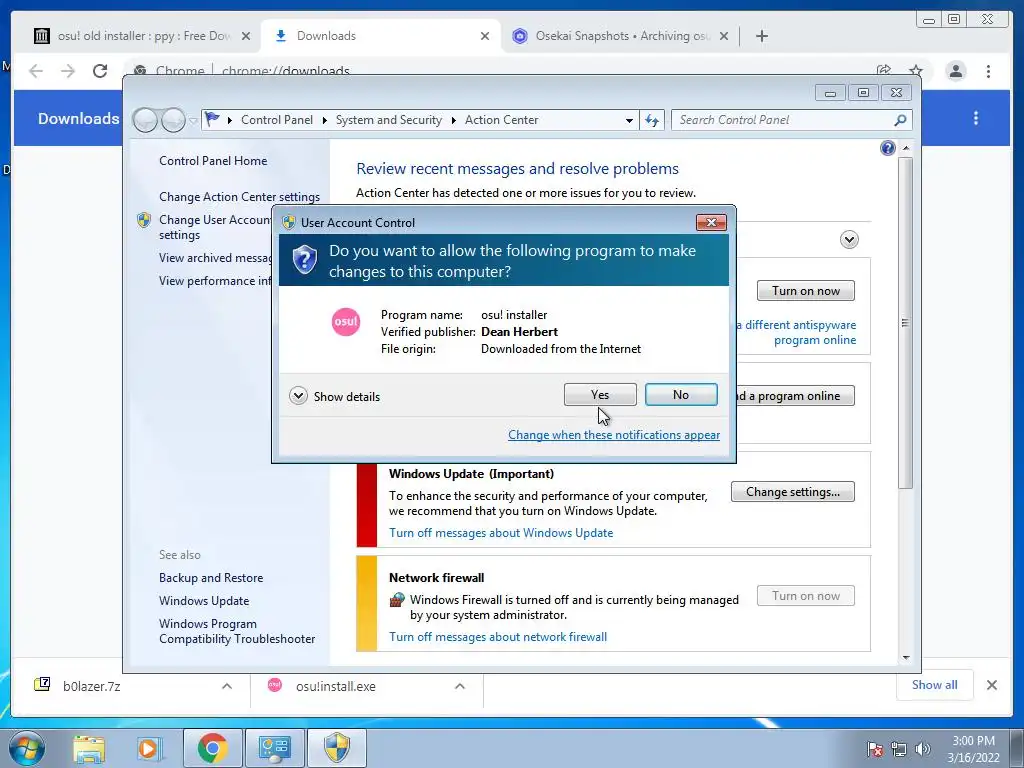
Task: Click Control Panel forward navigation button
Action: click(173, 120)
